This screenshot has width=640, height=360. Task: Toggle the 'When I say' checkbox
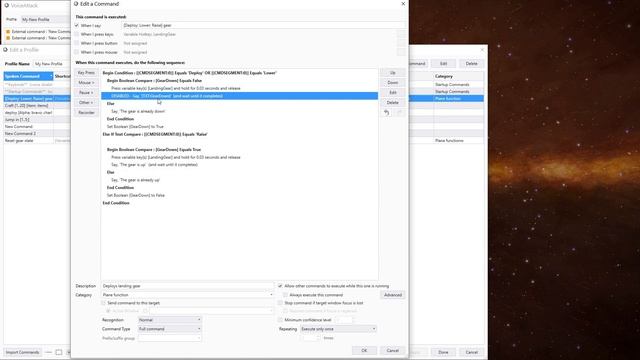point(77,25)
